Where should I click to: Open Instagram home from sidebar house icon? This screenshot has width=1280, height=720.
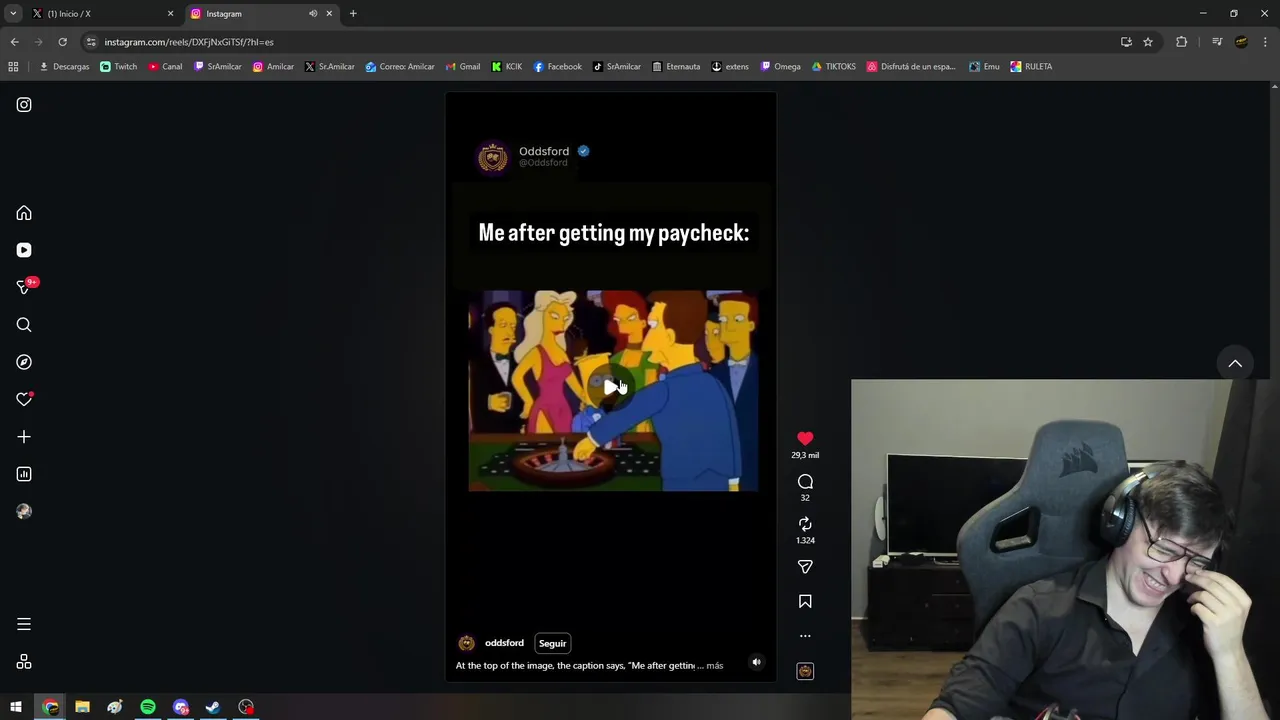click(24, 213)
